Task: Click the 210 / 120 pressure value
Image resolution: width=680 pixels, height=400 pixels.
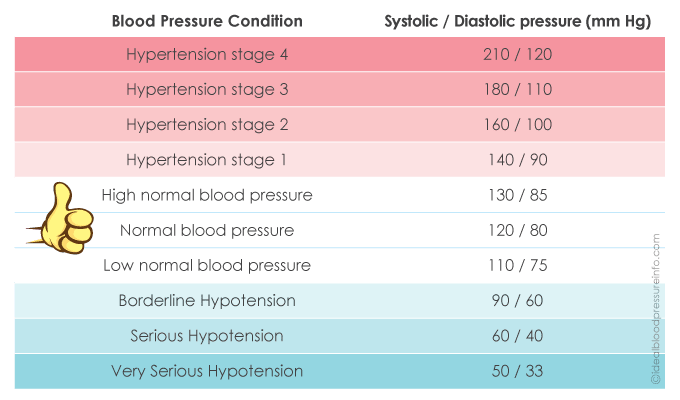Action: (516, 54)
